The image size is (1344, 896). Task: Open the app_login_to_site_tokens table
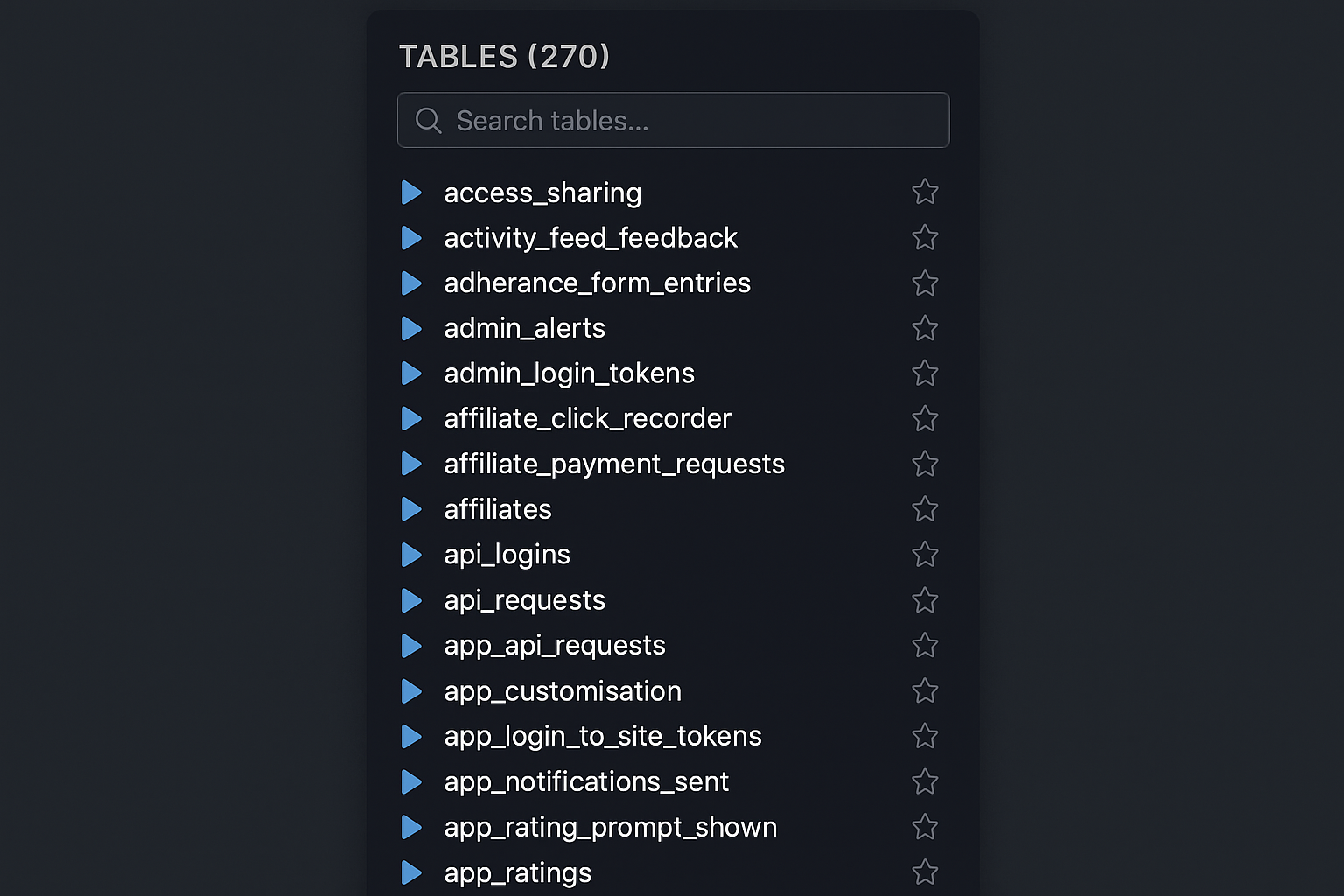click(602, 736)
